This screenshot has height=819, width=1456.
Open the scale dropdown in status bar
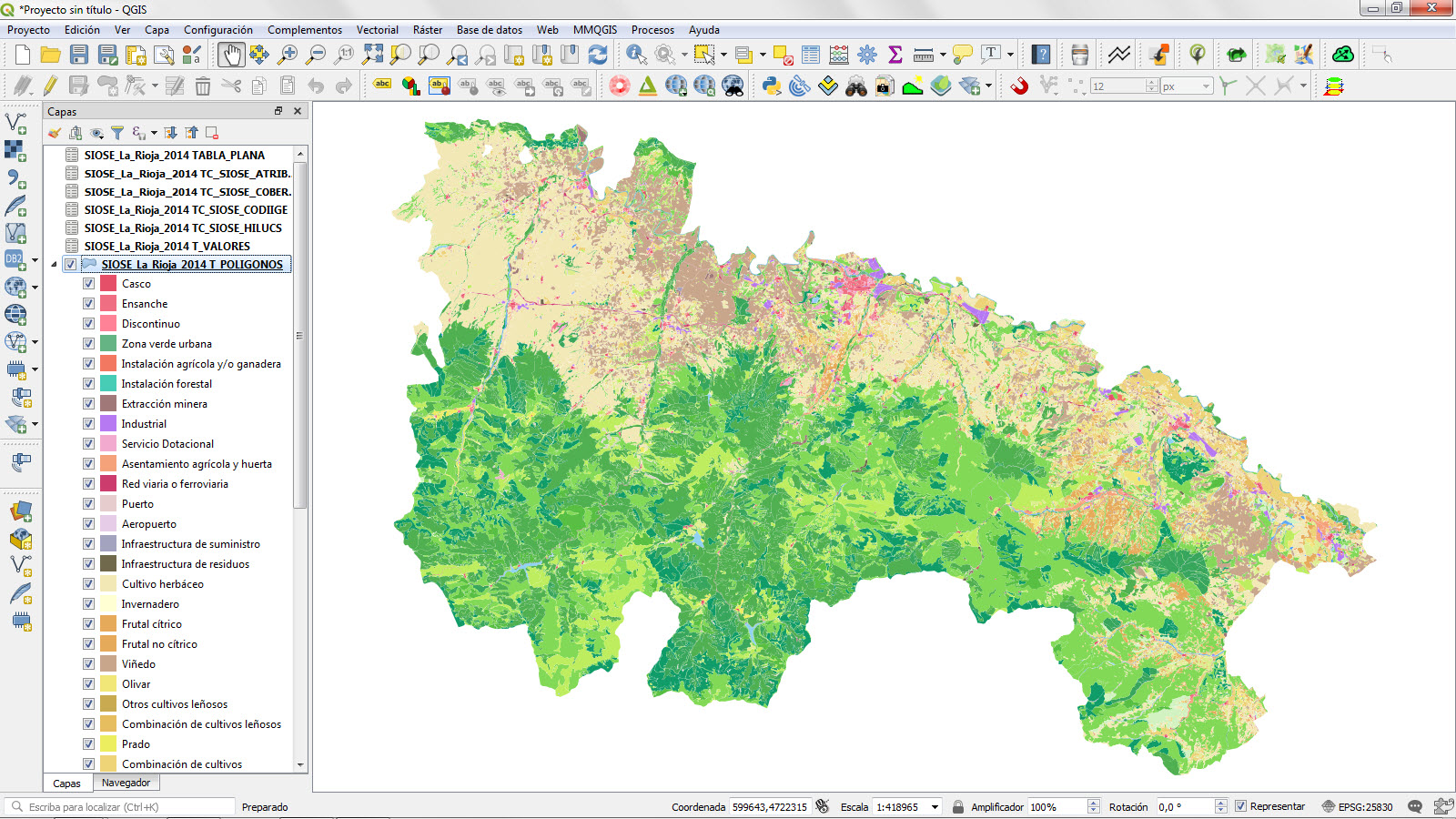935,807
